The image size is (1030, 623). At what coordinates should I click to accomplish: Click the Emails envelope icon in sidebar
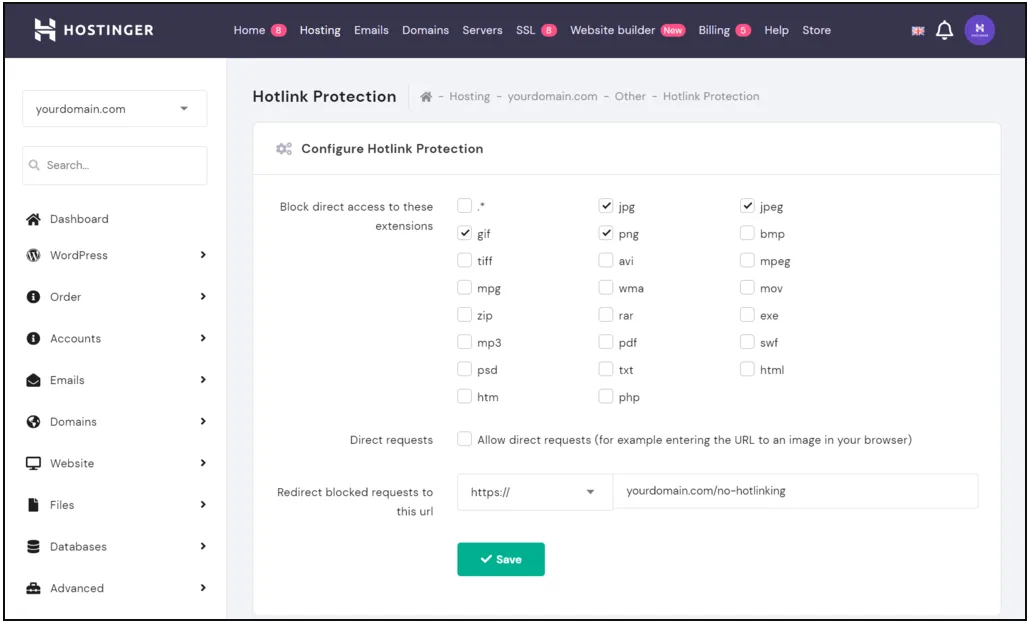point(33,380)
